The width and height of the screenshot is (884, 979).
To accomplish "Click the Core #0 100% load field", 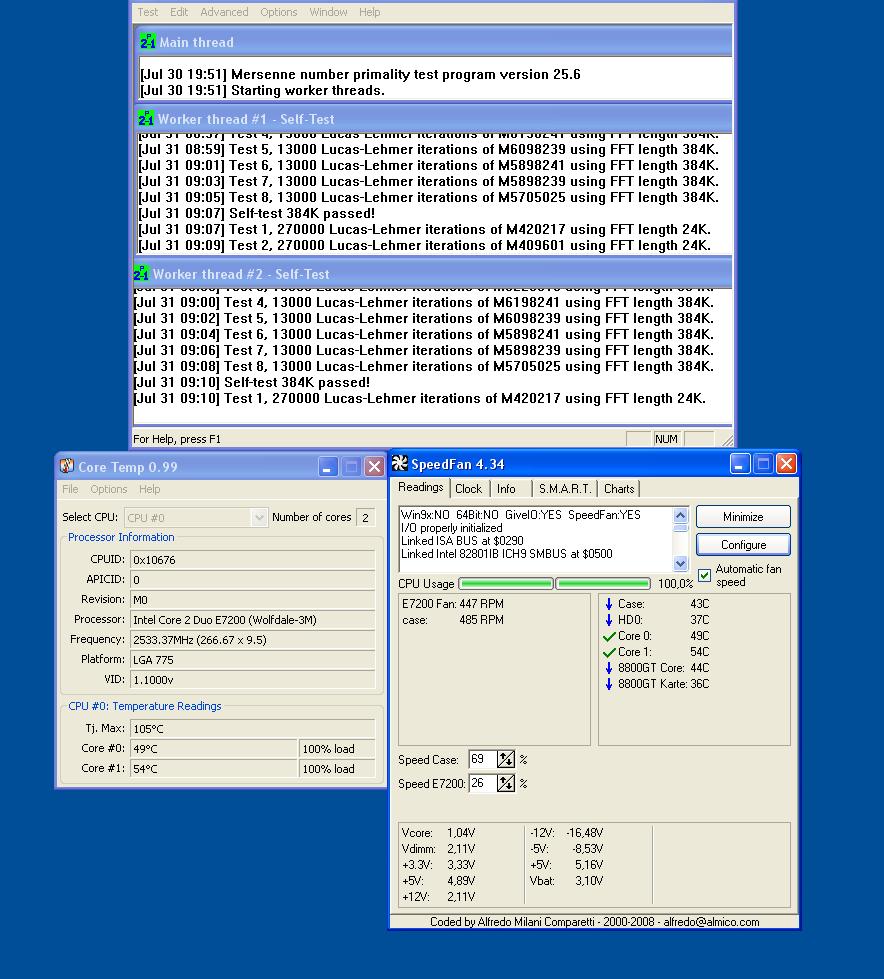I will tap(337, 749).
